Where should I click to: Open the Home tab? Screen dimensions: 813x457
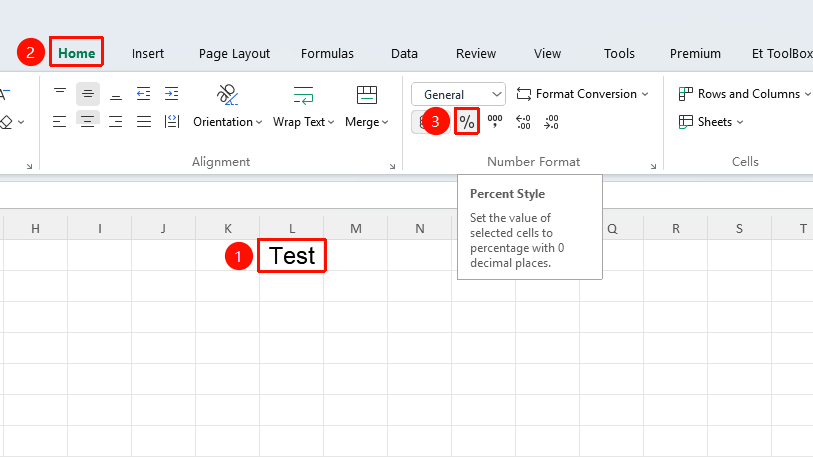[x=77, y=53]
